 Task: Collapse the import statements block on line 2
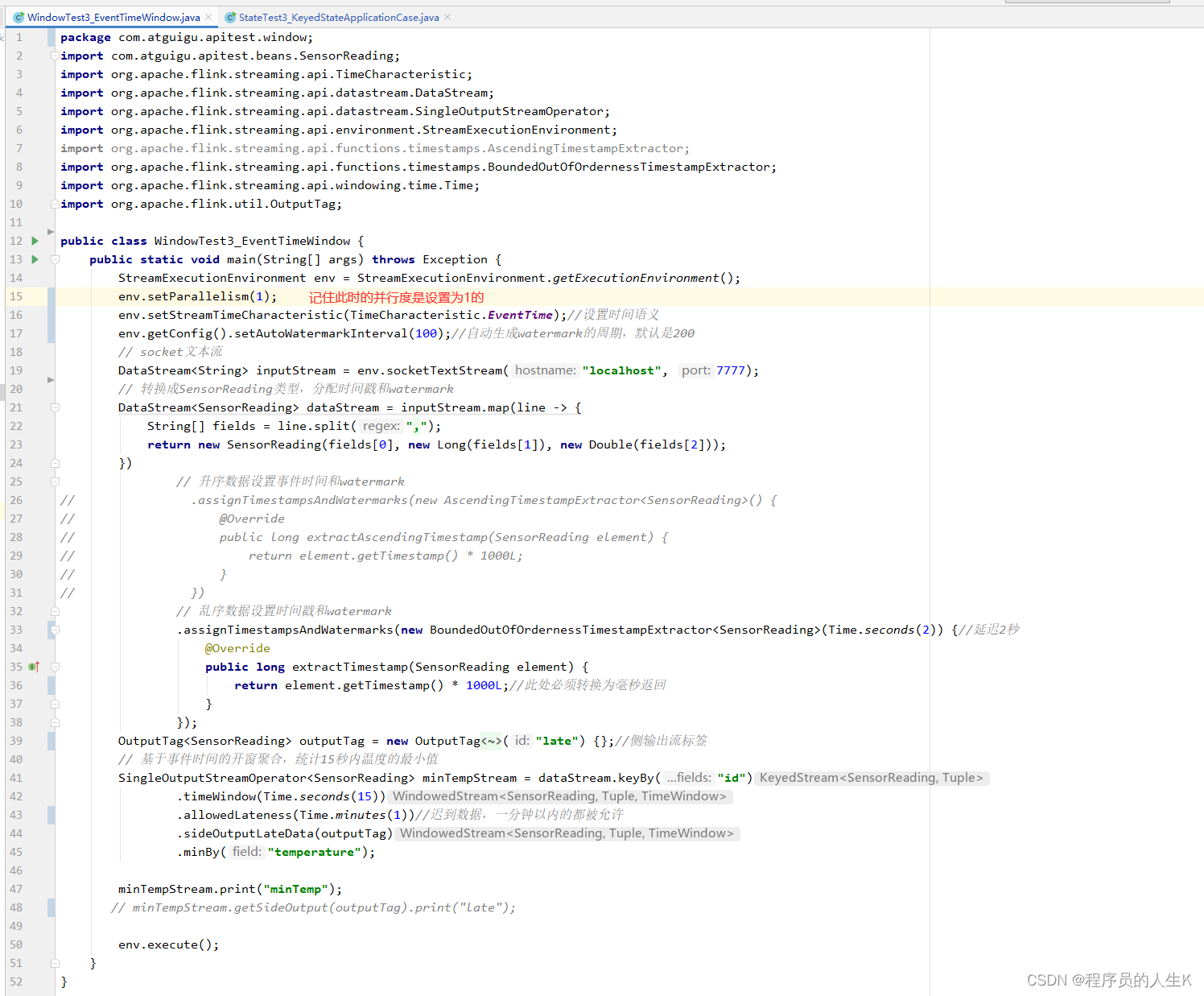(x=55, y=56)
